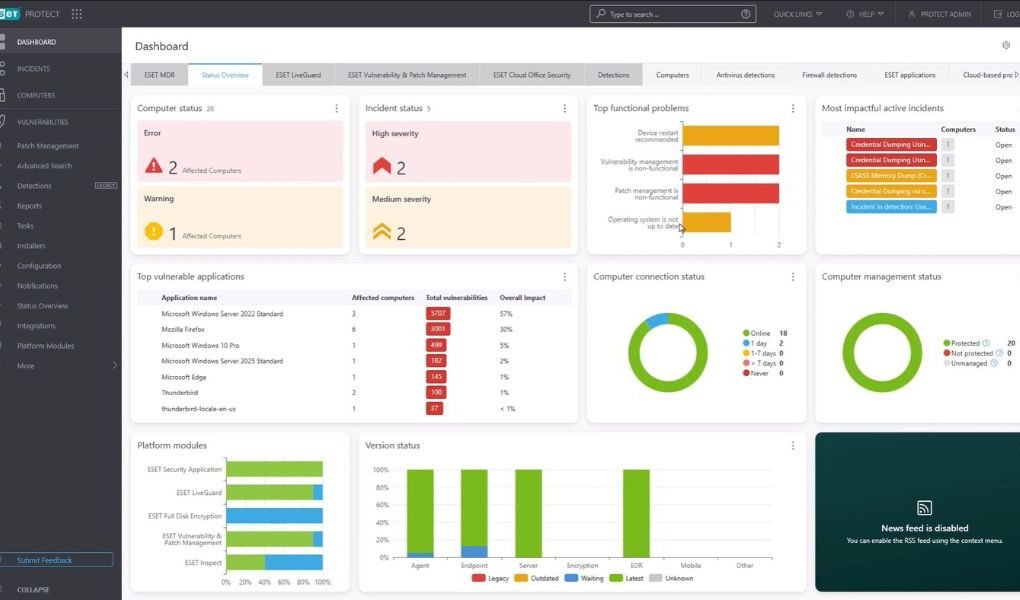
Task: Select the Mozilla Firefox application row
Action: click(x=354, y=329)
